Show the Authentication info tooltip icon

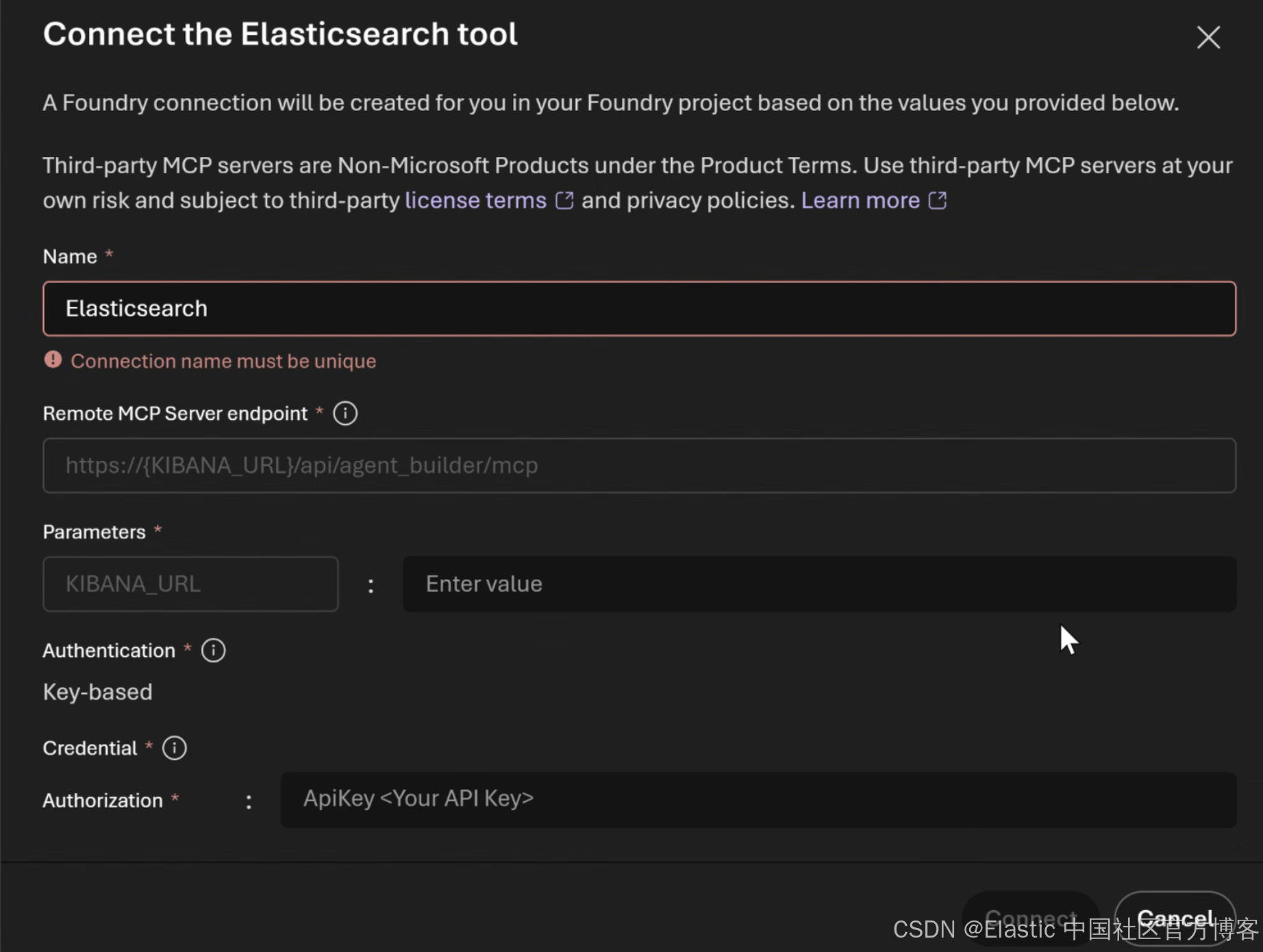coord(213,651)
